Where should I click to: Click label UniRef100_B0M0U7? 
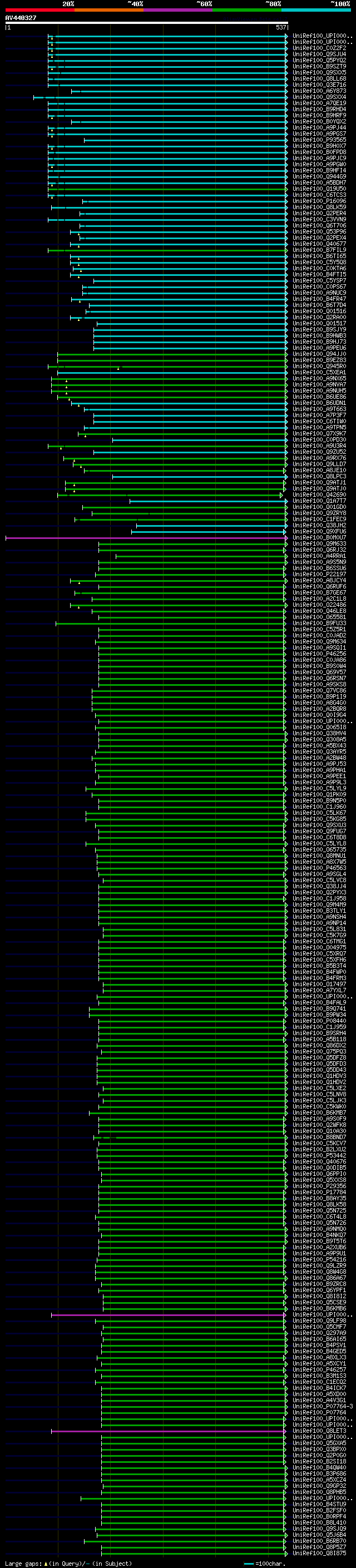coord(319,538)
